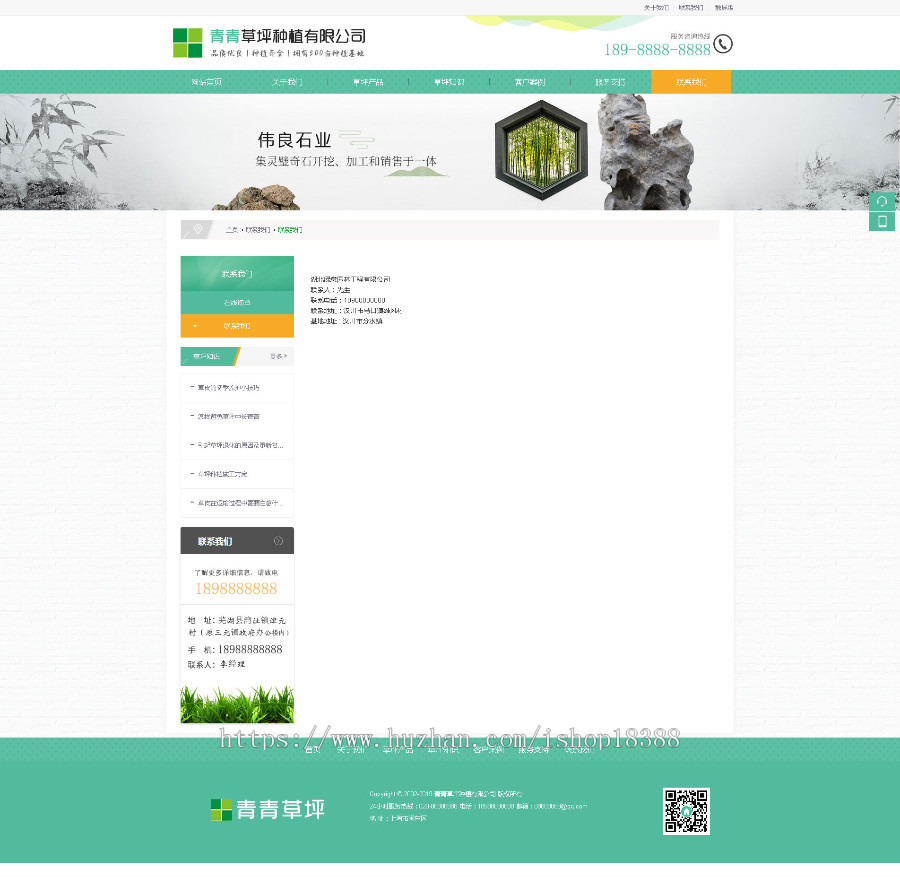Click the phone icon next to the hotline number

[722, 43]
